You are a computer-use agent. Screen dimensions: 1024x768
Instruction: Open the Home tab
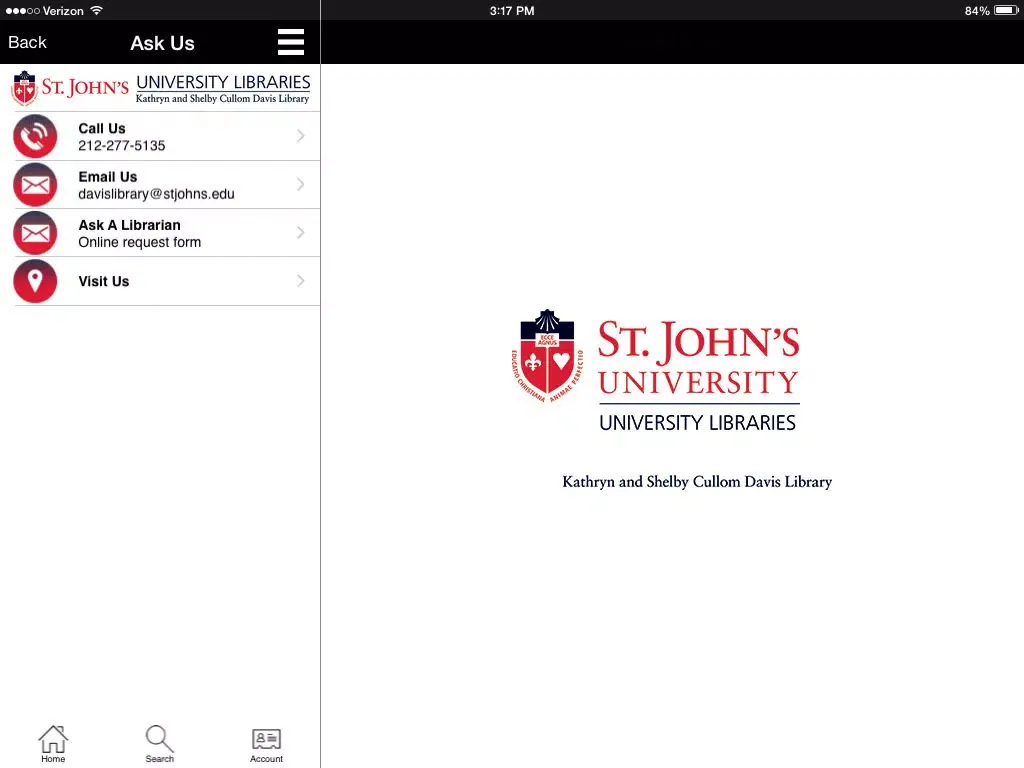53,744
